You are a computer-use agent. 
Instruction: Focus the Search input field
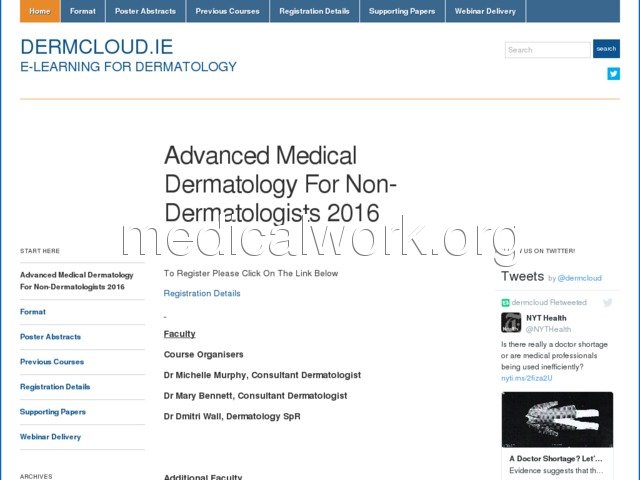pyautogui.click(x=547, y=50)
